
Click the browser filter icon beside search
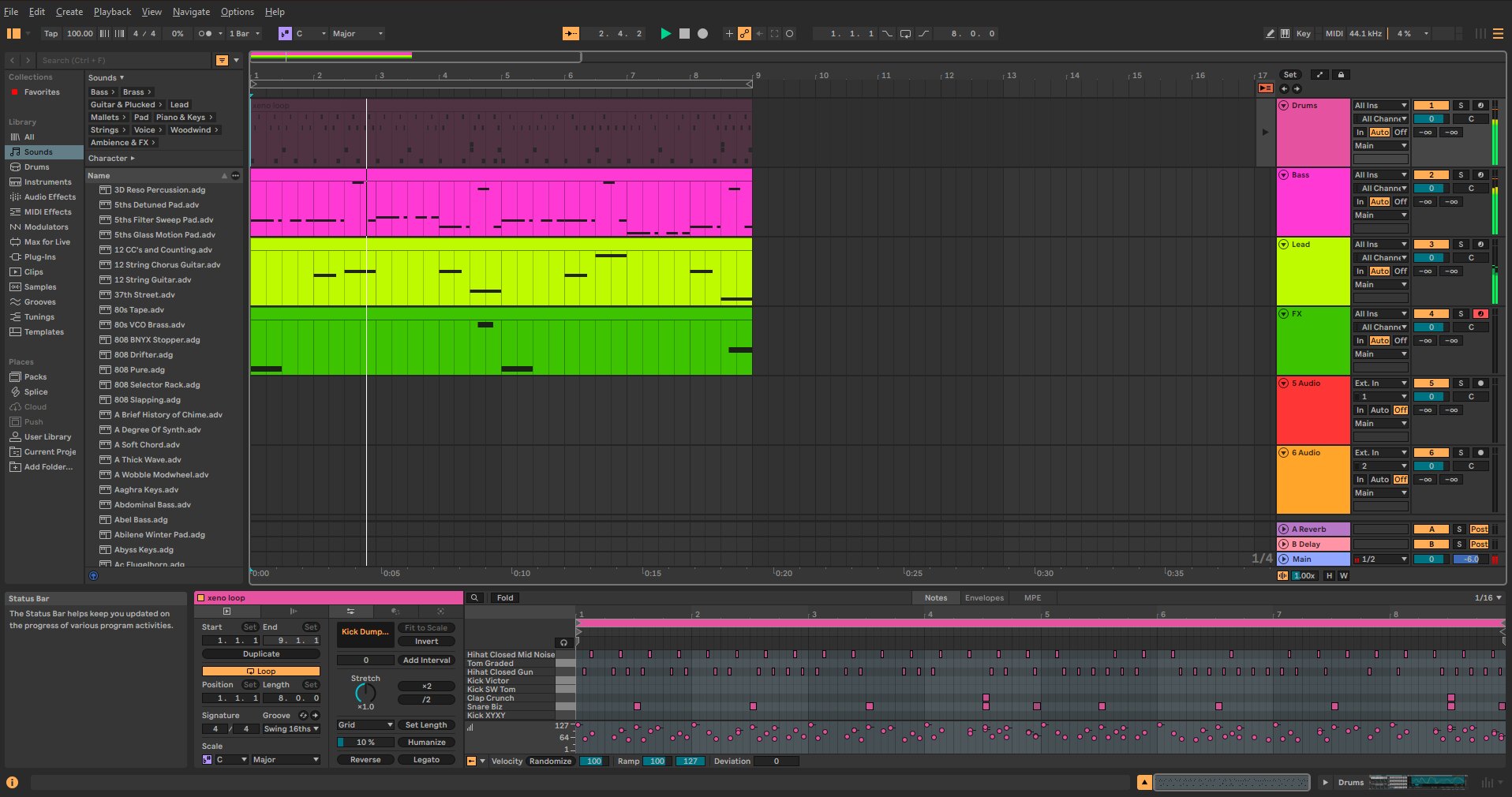tap(223, 60)
